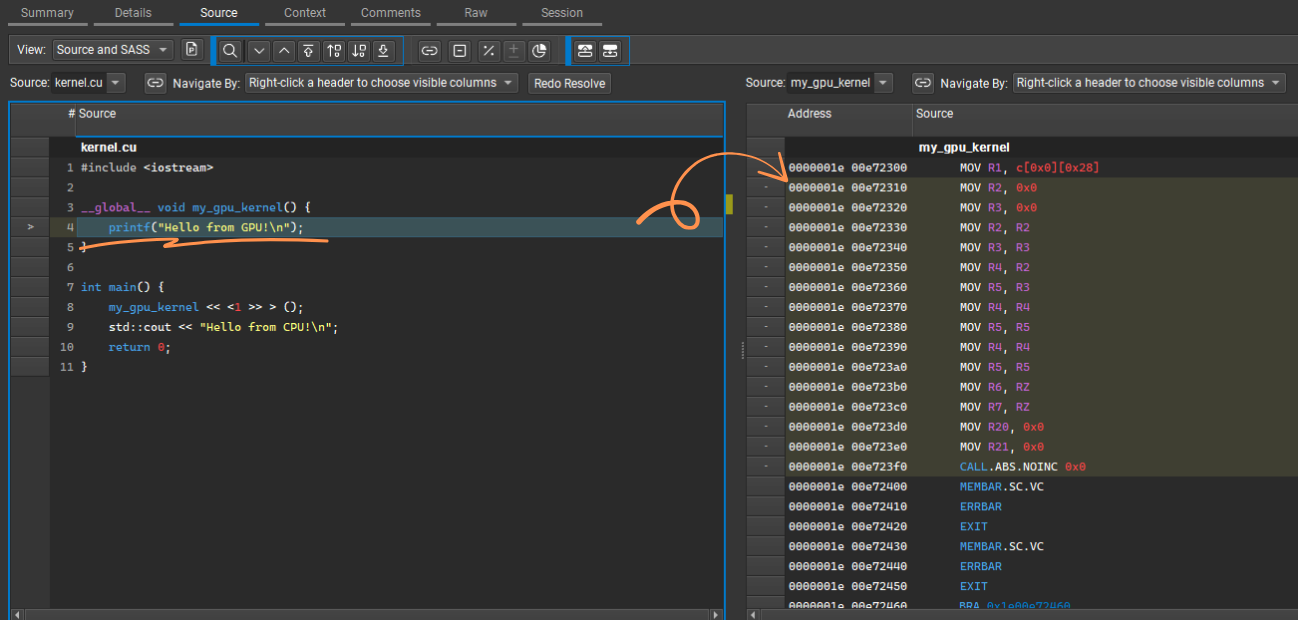Click the up-chevron previous-result icon
This screenshot has width=1300, height=620.
(284, 50)
